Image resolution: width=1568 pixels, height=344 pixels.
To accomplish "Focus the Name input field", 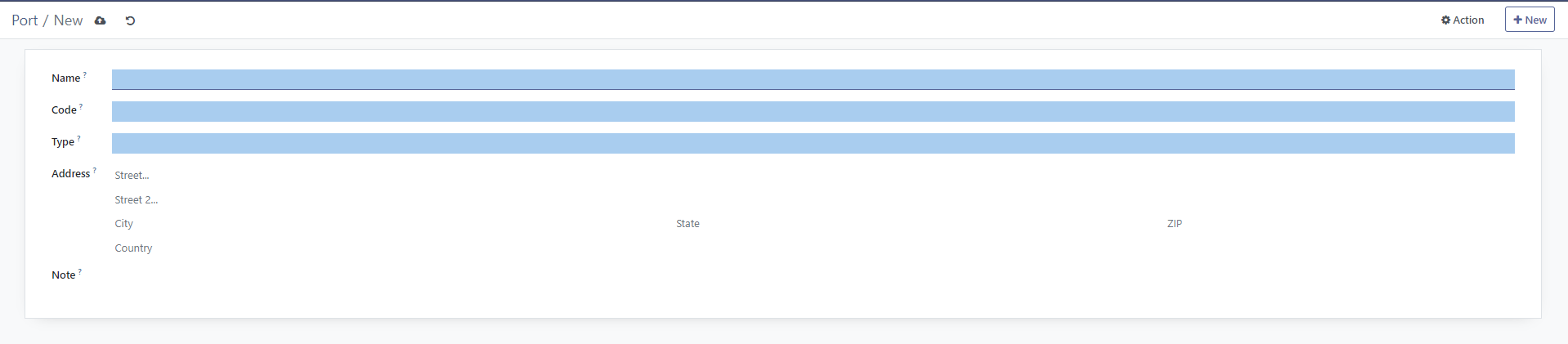I will pyautogui.click(x=813, y=79).
